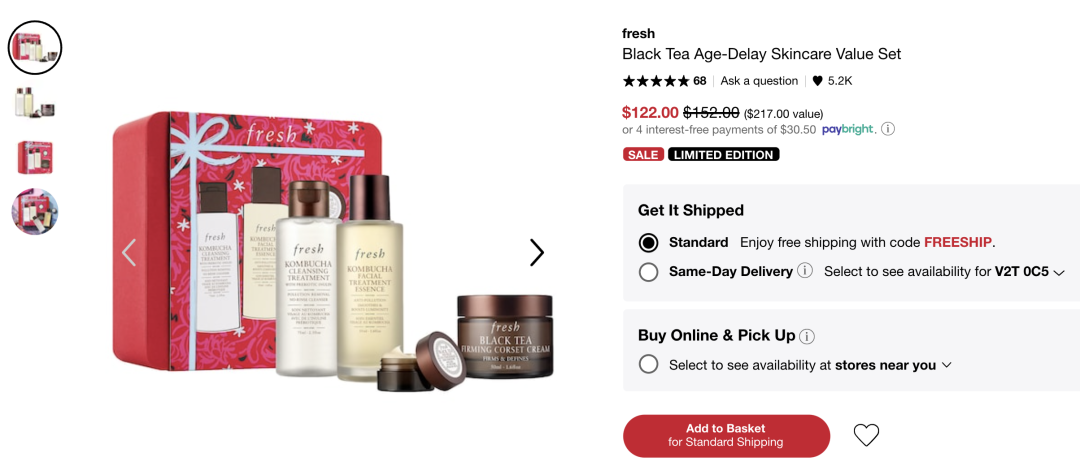Select the Standard shipping radio button
Viewport: 1080px width, 466px height.
pyautogui.click(x=648, y=242)
